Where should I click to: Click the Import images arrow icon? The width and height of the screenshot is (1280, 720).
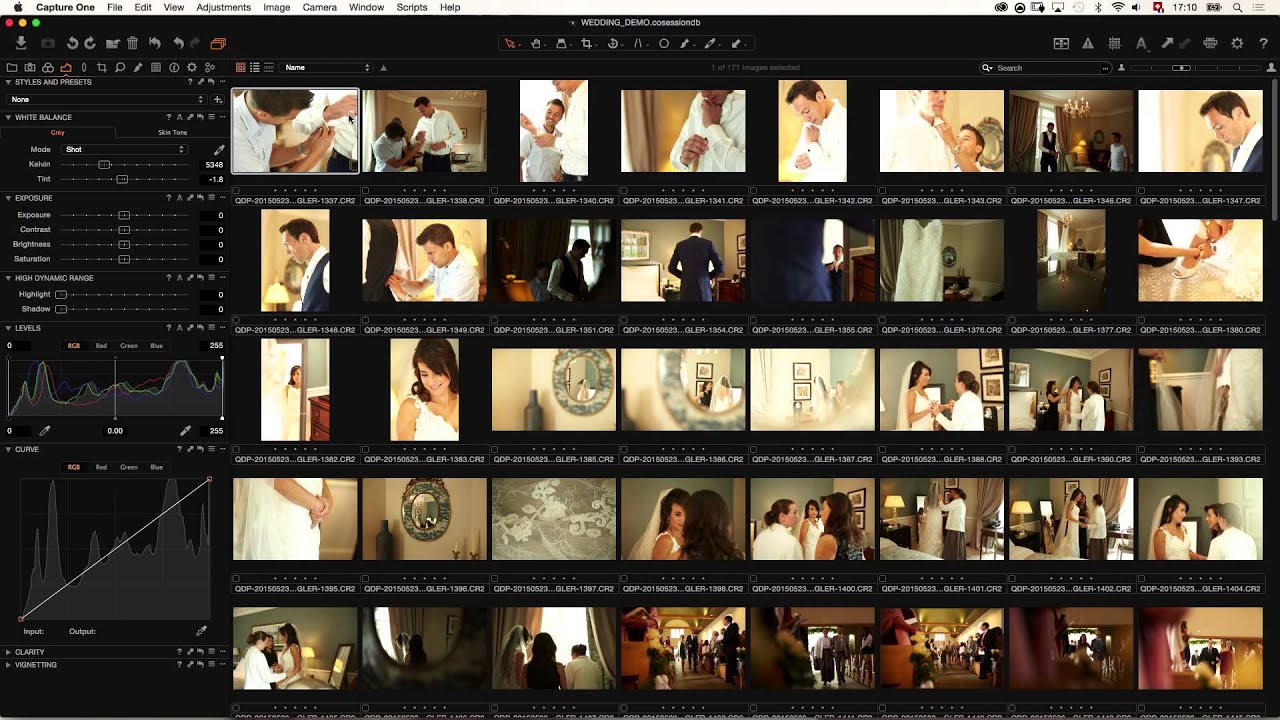click(21, 43)
